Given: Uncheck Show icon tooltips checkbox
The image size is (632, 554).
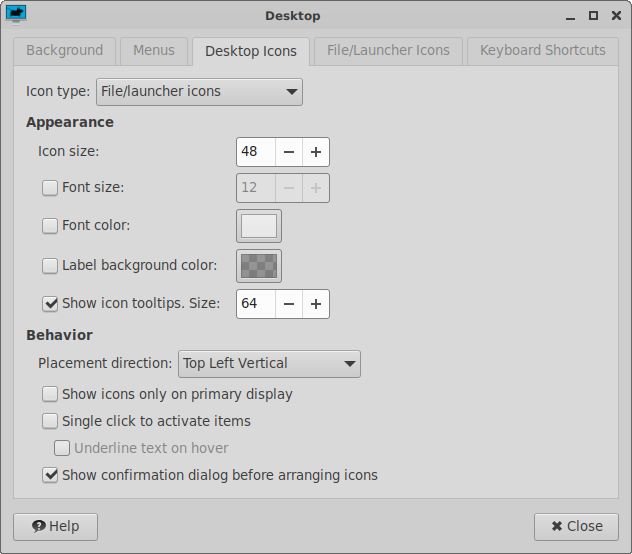Looking at the screenshot, I should pos(50,304).
